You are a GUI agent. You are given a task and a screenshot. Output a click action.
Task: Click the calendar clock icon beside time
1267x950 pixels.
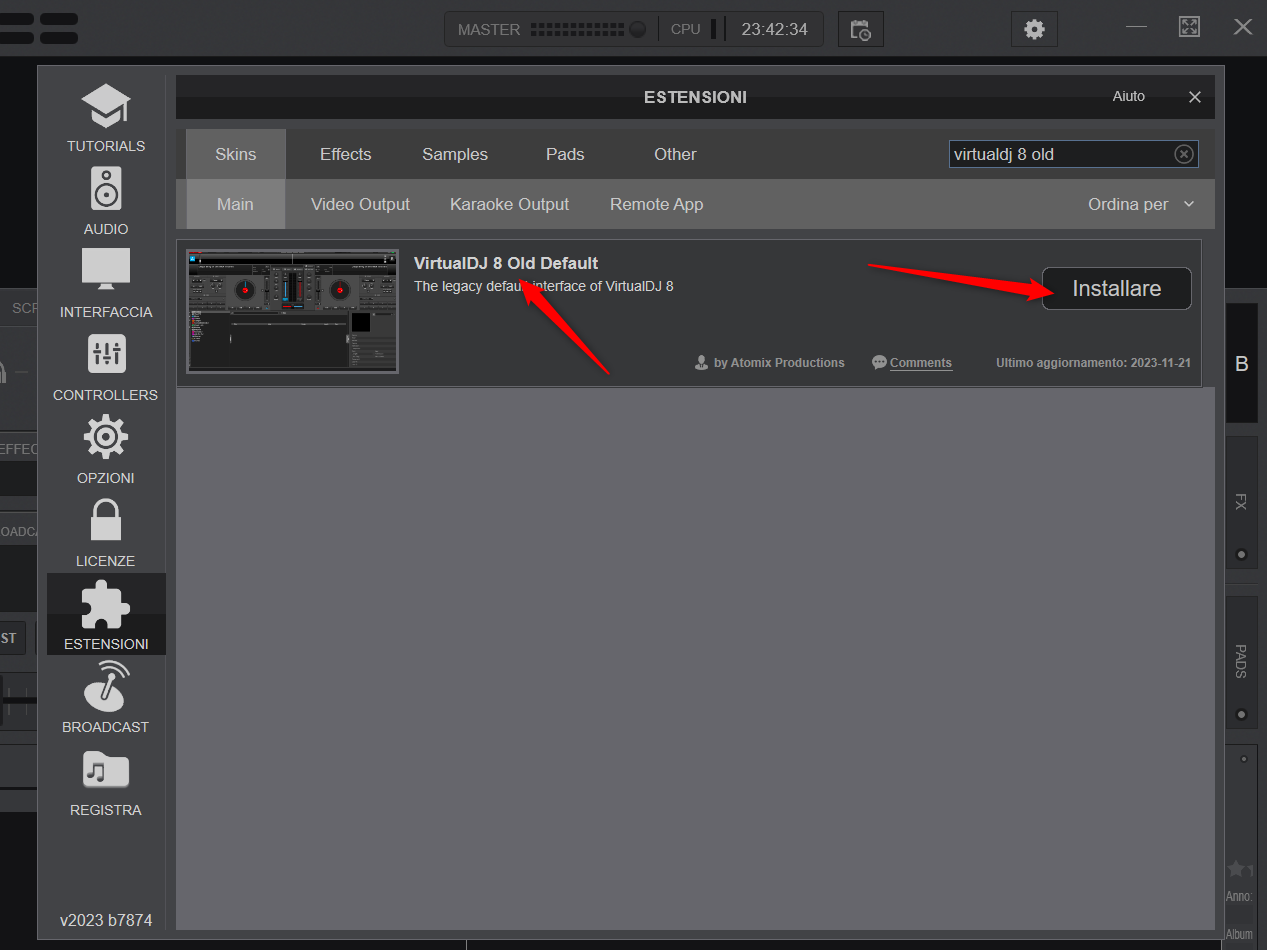(x=860, y=29)
